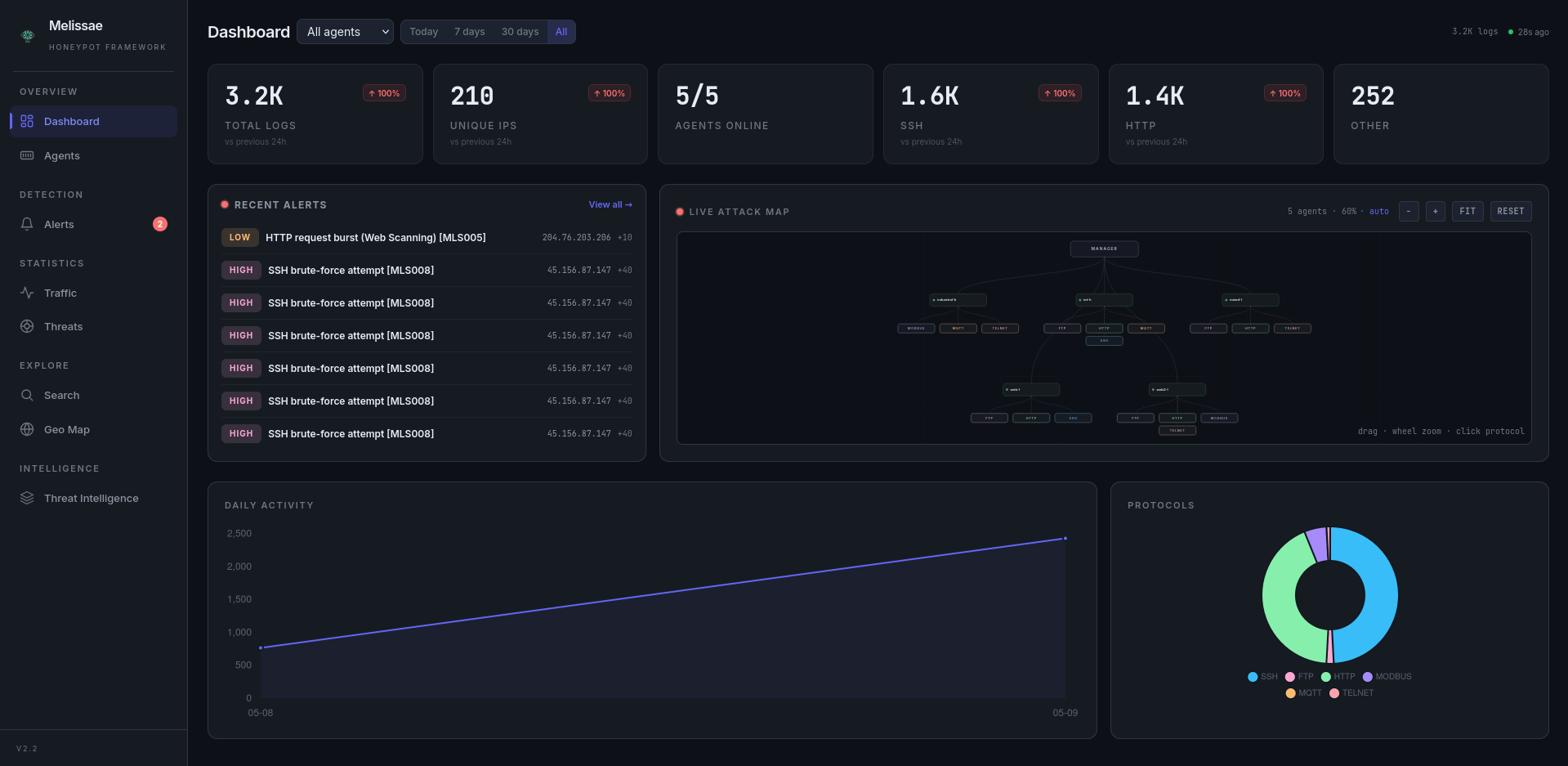Click the 252 Other stat card

(1441, 114)
